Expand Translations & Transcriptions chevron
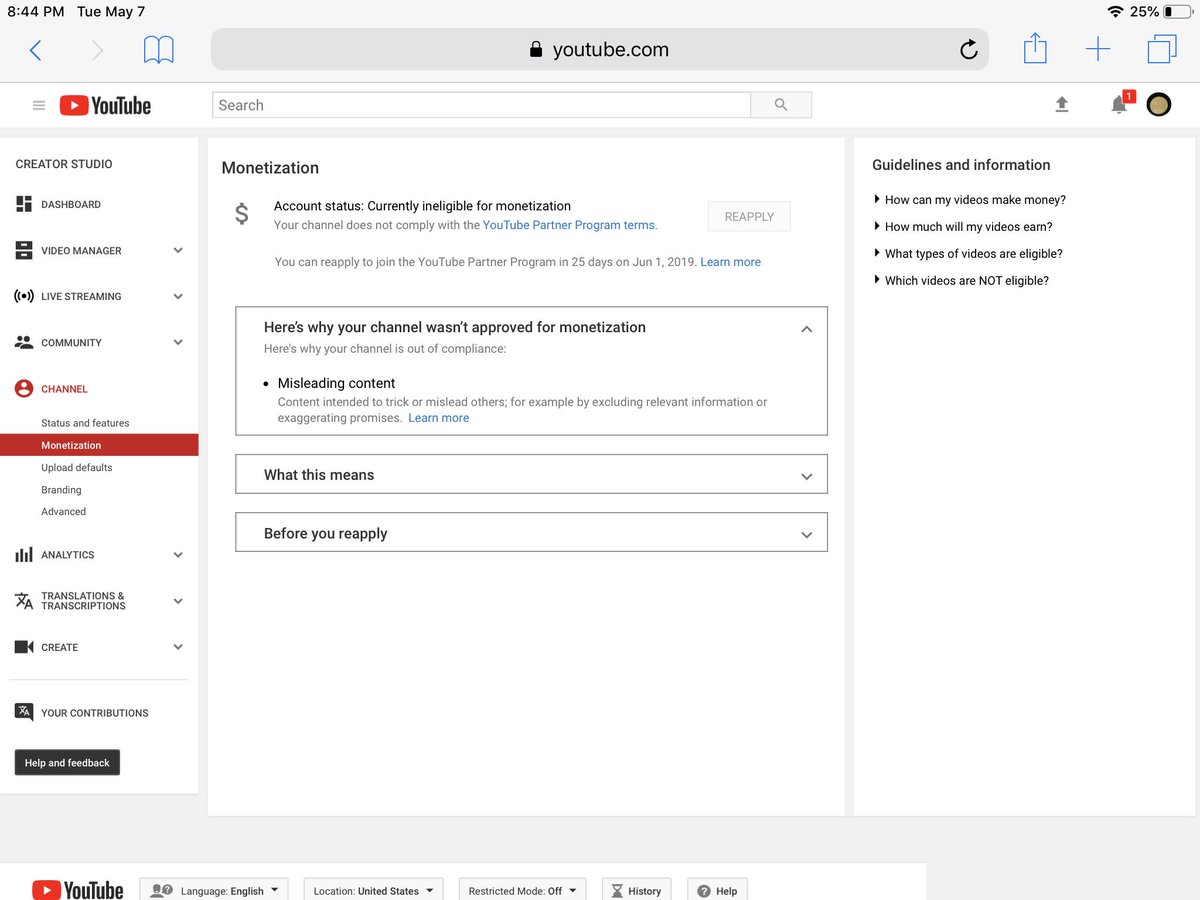 click(x=178, y=601)
